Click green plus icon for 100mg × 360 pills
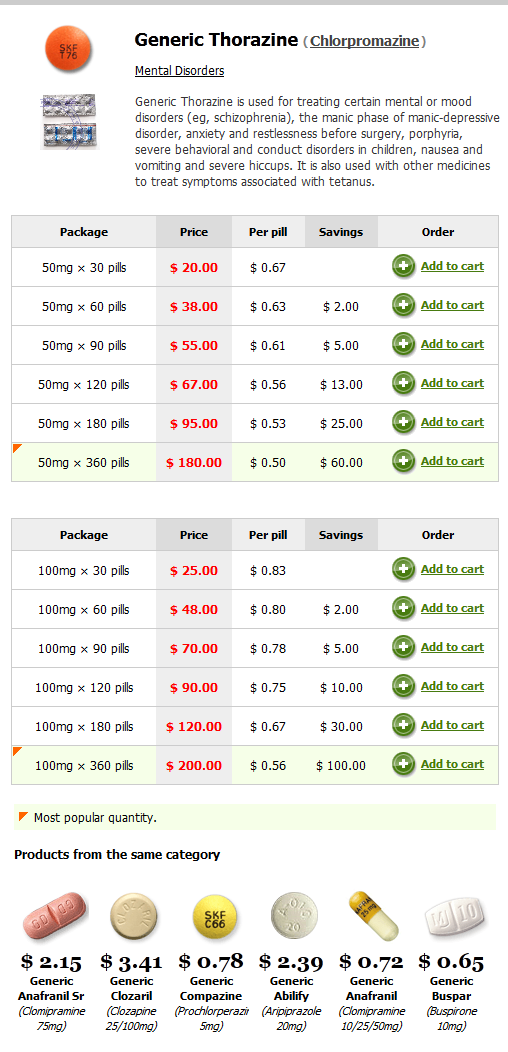 pyautogui.click(x=403, y=764)
